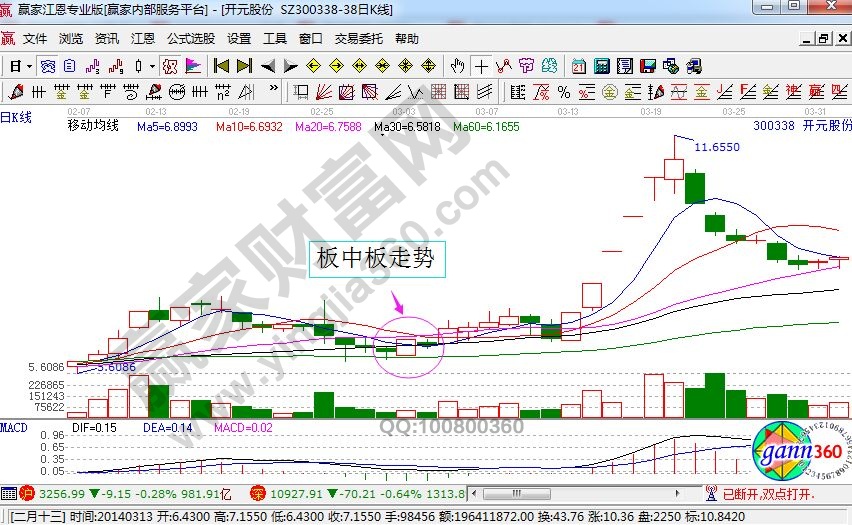Open the 公式选股 menu
Screen dimensions: 852x525
coord(190,39)
